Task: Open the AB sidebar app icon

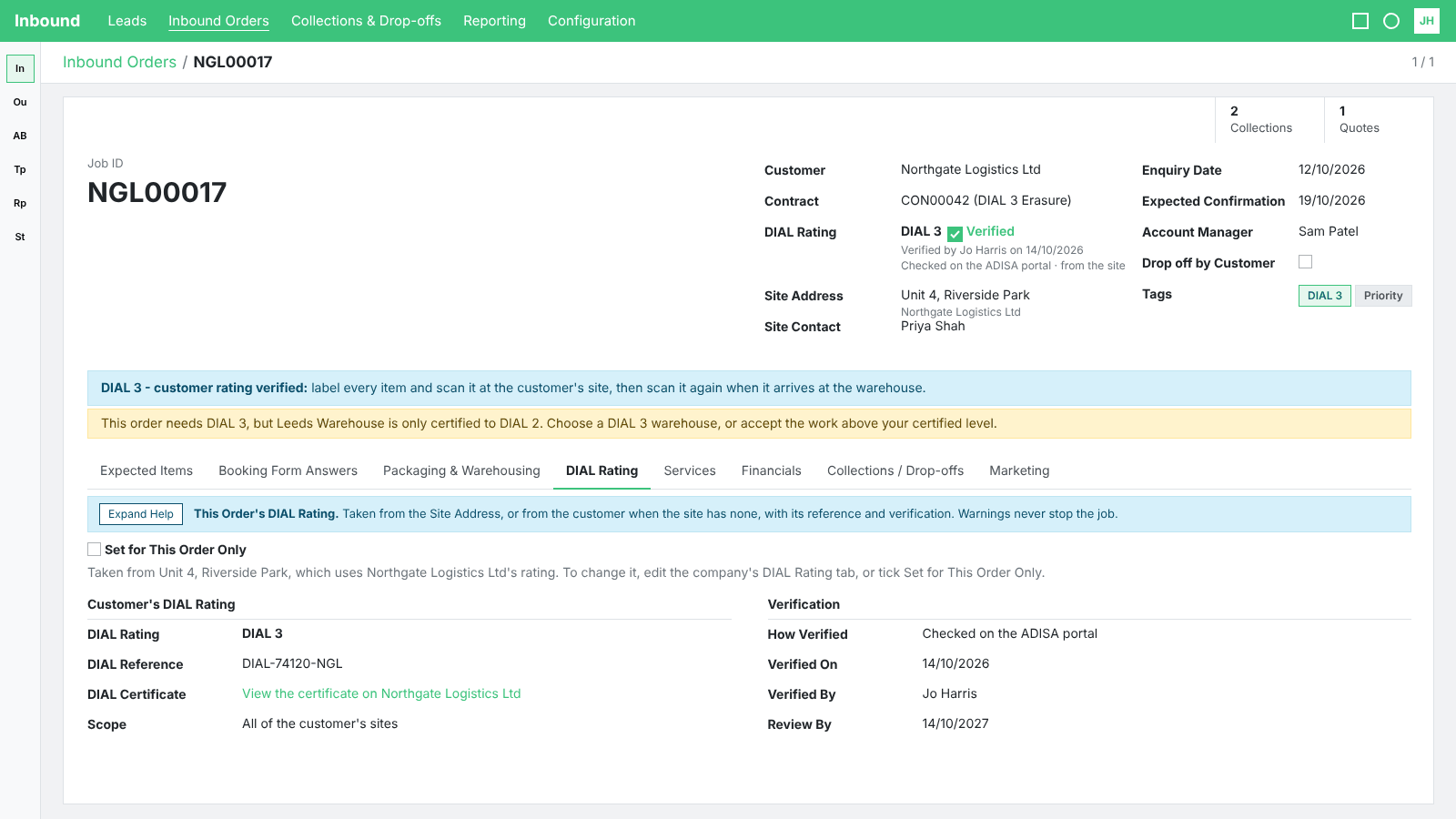Action: pos(20,136)
